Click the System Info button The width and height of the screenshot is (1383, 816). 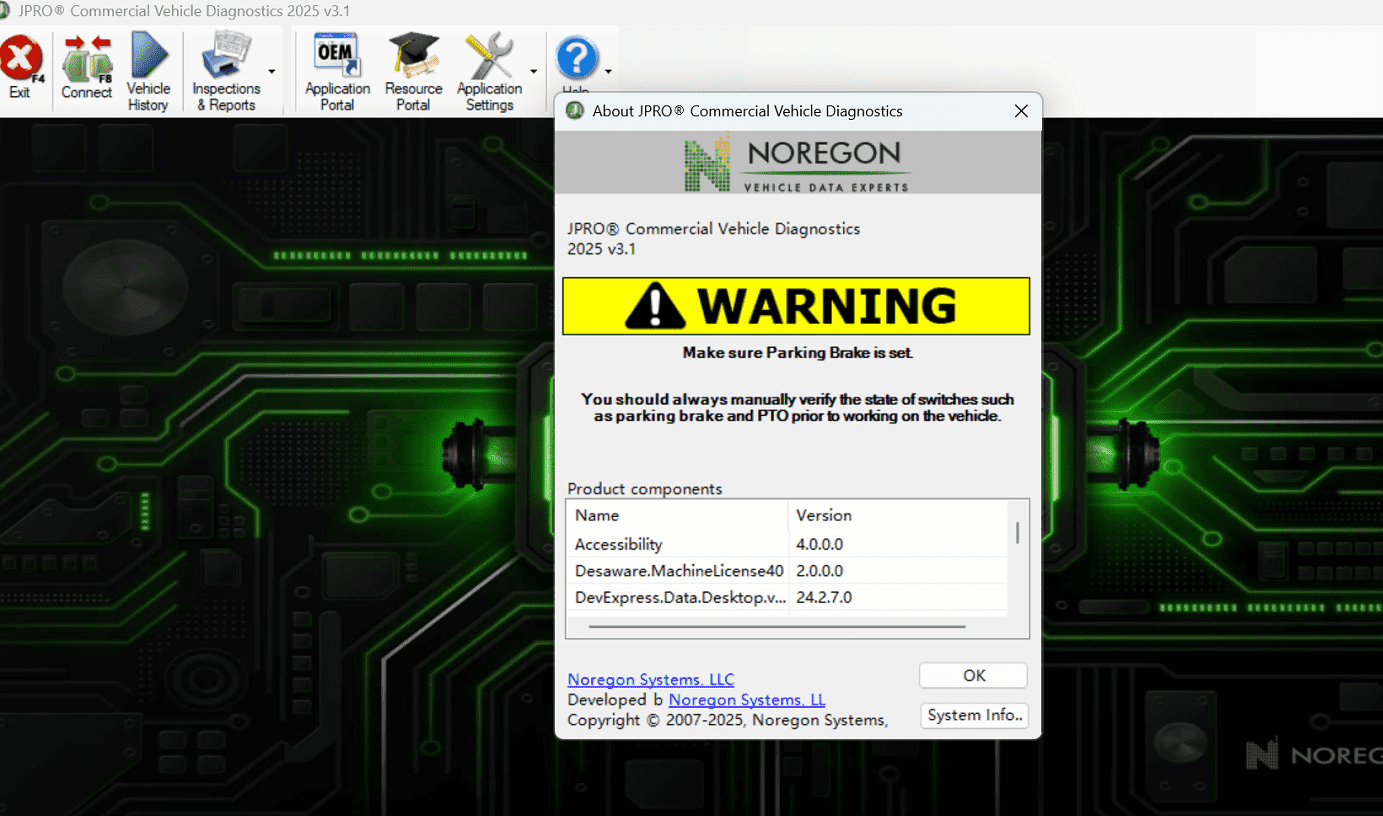click(x=974, y=715)
